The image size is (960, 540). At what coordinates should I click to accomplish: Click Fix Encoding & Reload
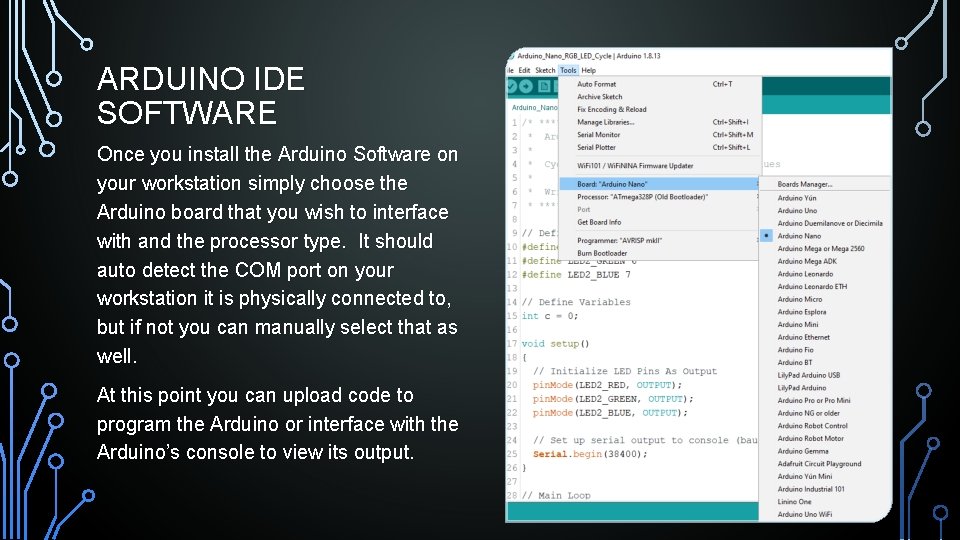[x=660, y=110]
